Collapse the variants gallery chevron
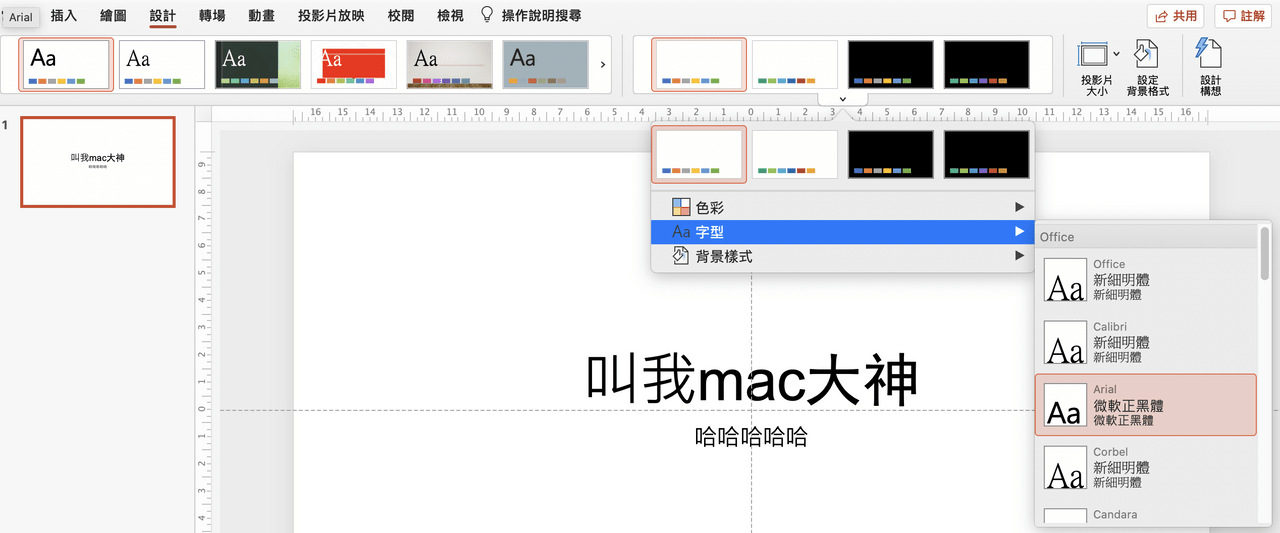Viewport: 1280px width, 533px height. click(x=842, y=99)
